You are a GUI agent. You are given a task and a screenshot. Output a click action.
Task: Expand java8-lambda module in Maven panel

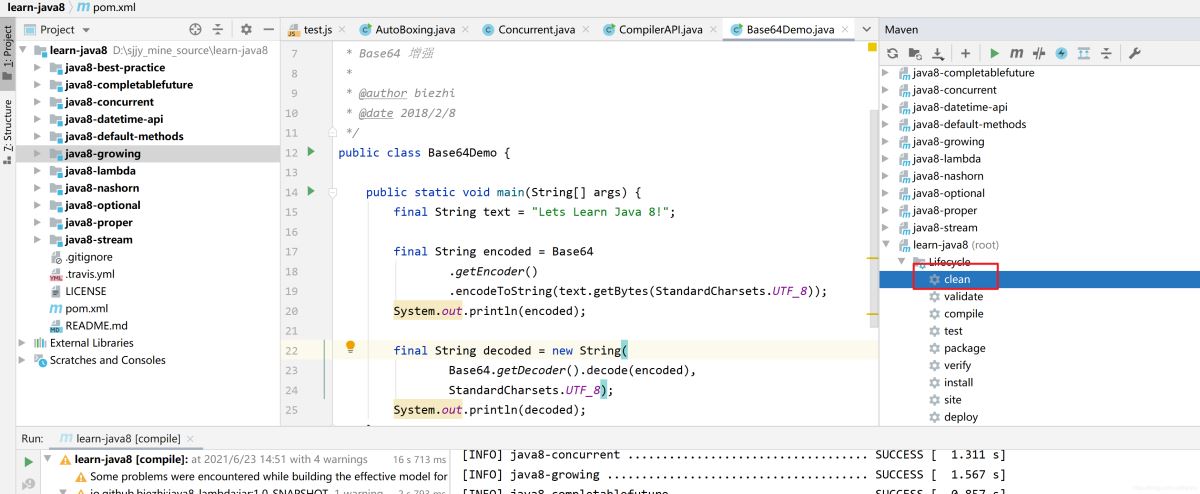pos(886,158)
